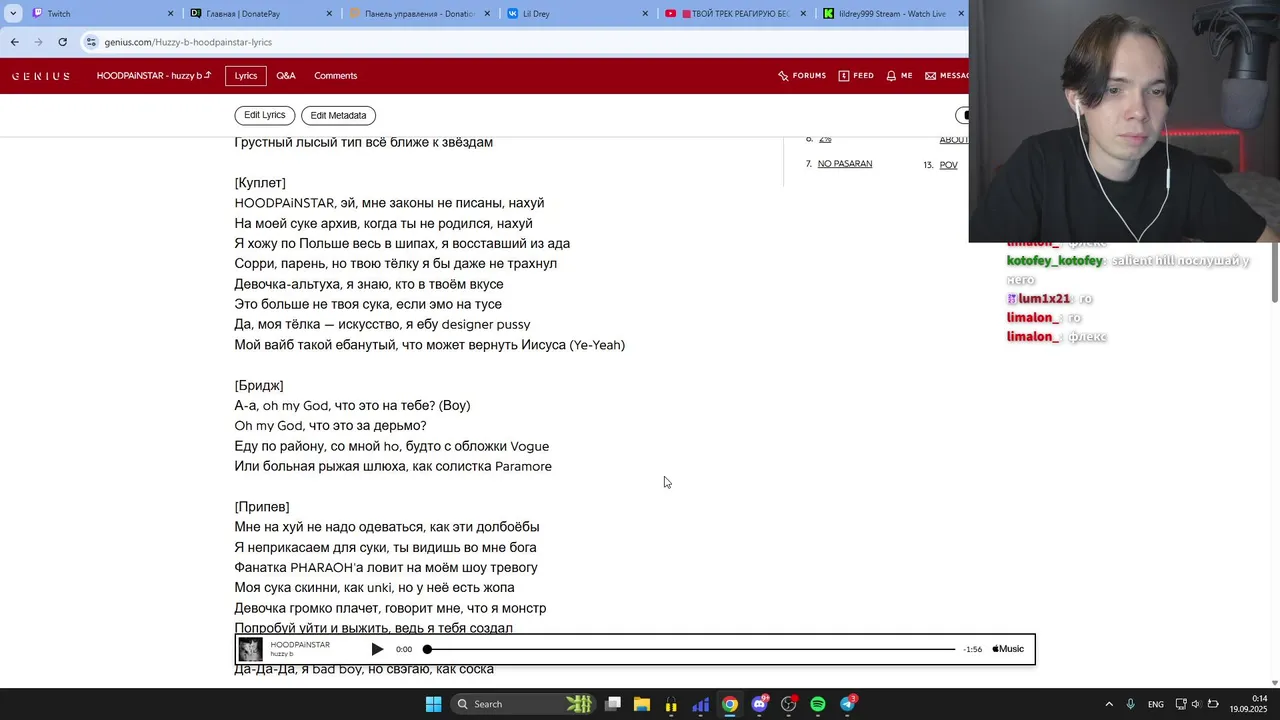Open Task View on the taskbar
The image size is (1280, 720).
(x=613, y=704)
